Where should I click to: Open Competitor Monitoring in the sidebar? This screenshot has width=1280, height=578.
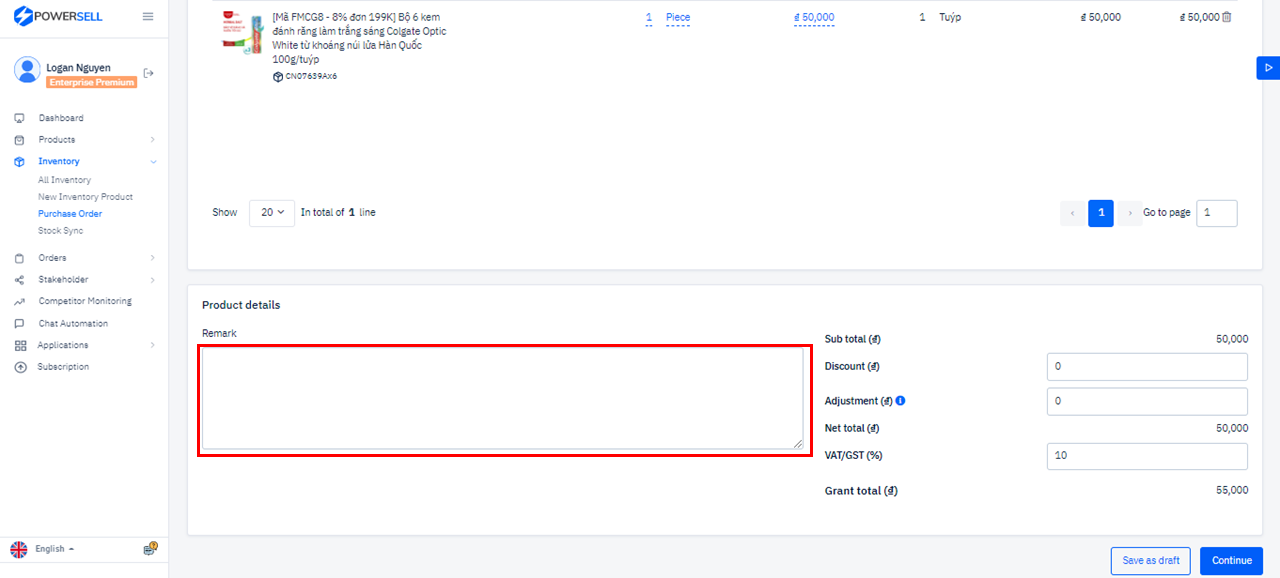pos(85,302)
